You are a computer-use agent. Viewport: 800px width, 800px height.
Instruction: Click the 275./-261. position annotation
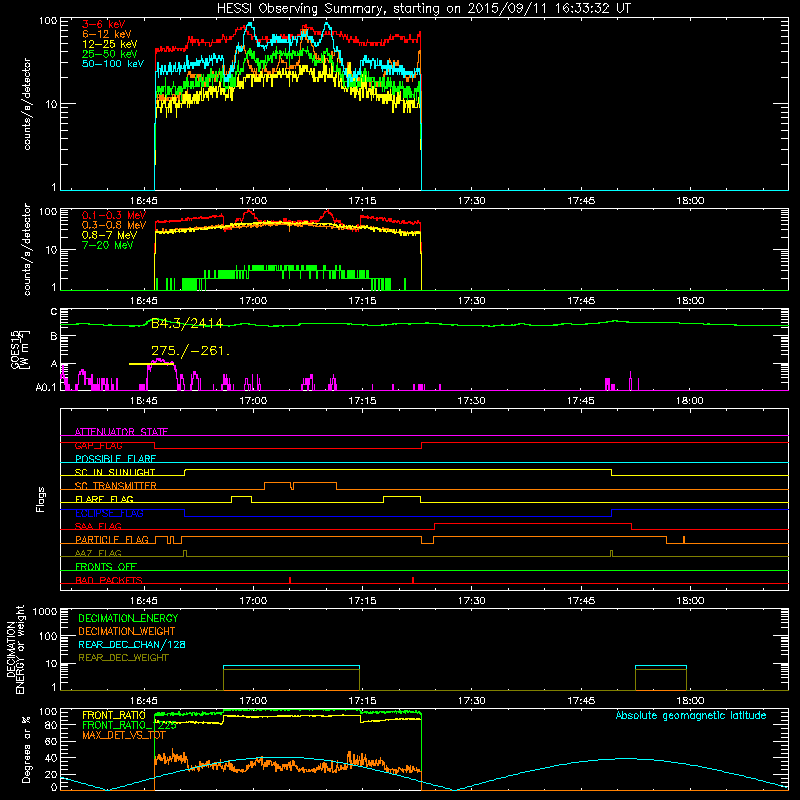point(190,351)
